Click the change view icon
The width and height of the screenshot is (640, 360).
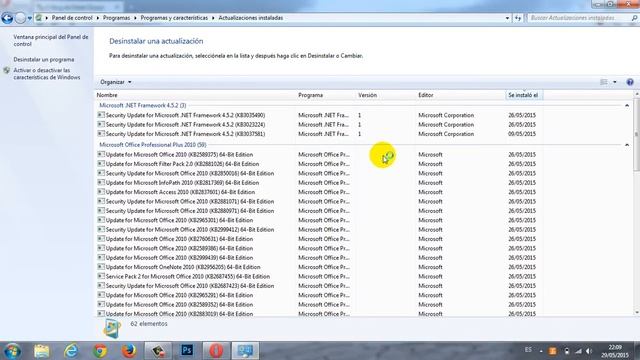coord(604,82)
